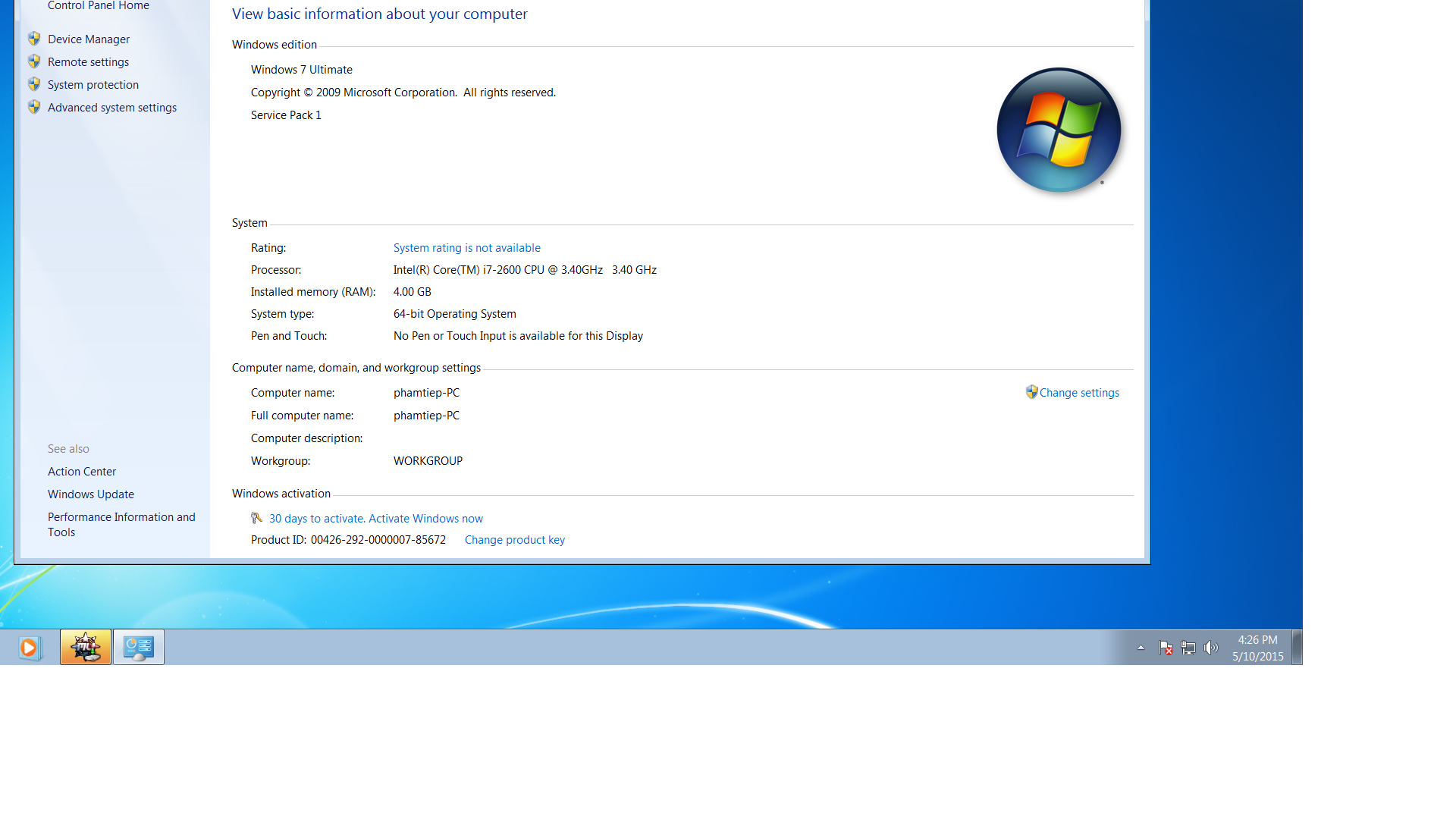Select the Microsoft copyright text

tap(403, 93)
